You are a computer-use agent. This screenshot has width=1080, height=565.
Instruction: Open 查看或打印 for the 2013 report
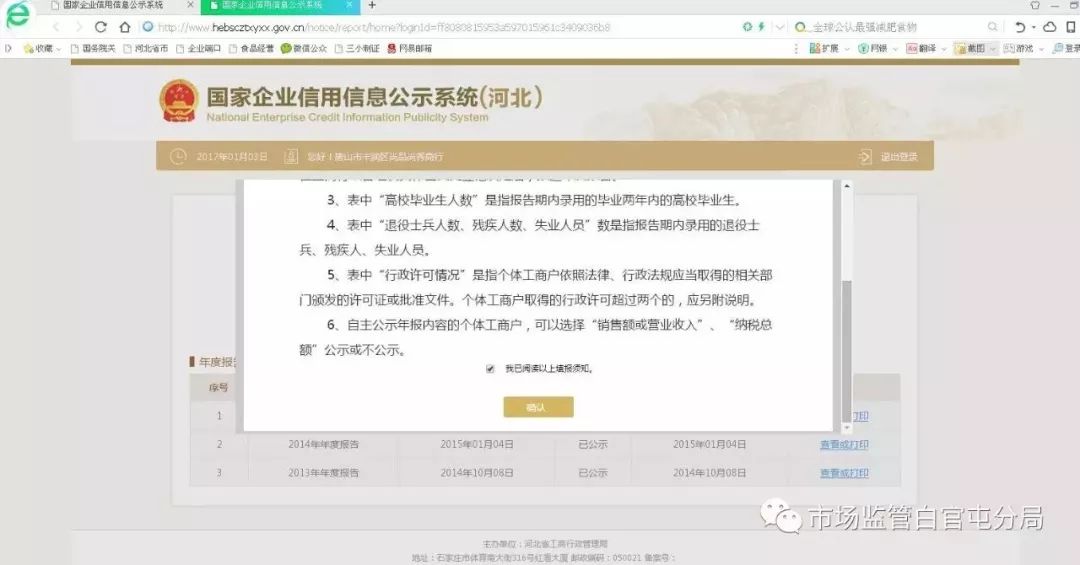tap(844, 473)
